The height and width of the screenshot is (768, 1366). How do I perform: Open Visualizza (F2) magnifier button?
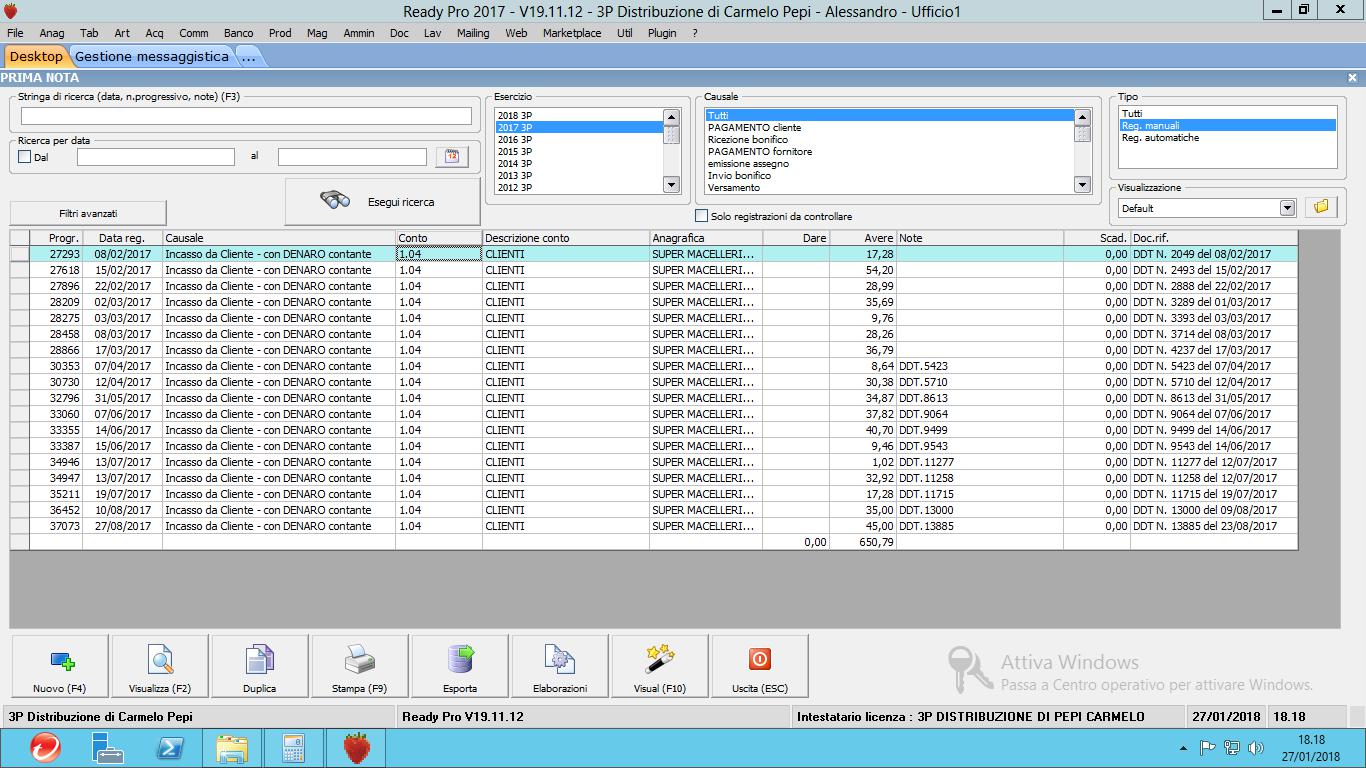[160, 666]
